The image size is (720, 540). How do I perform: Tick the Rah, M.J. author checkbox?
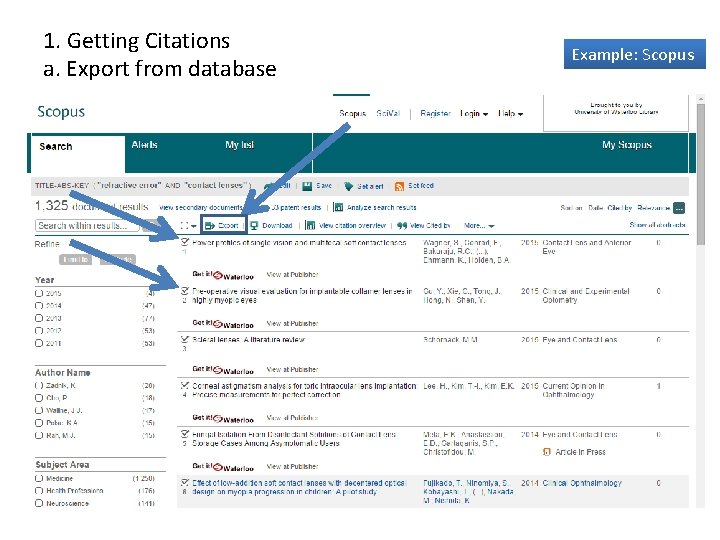tap(39, 436)
